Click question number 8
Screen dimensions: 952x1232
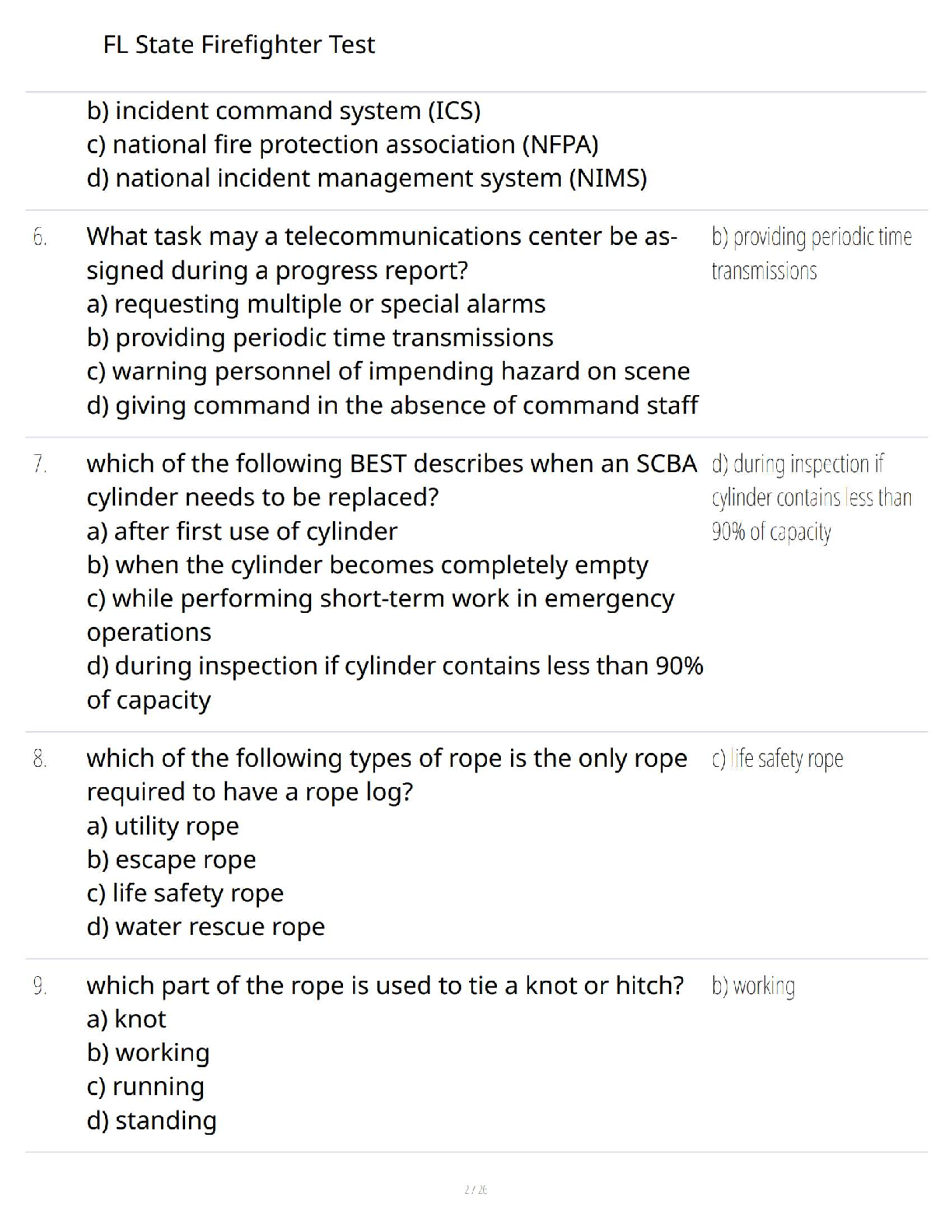pyautogui.click(x=40, y=759)
